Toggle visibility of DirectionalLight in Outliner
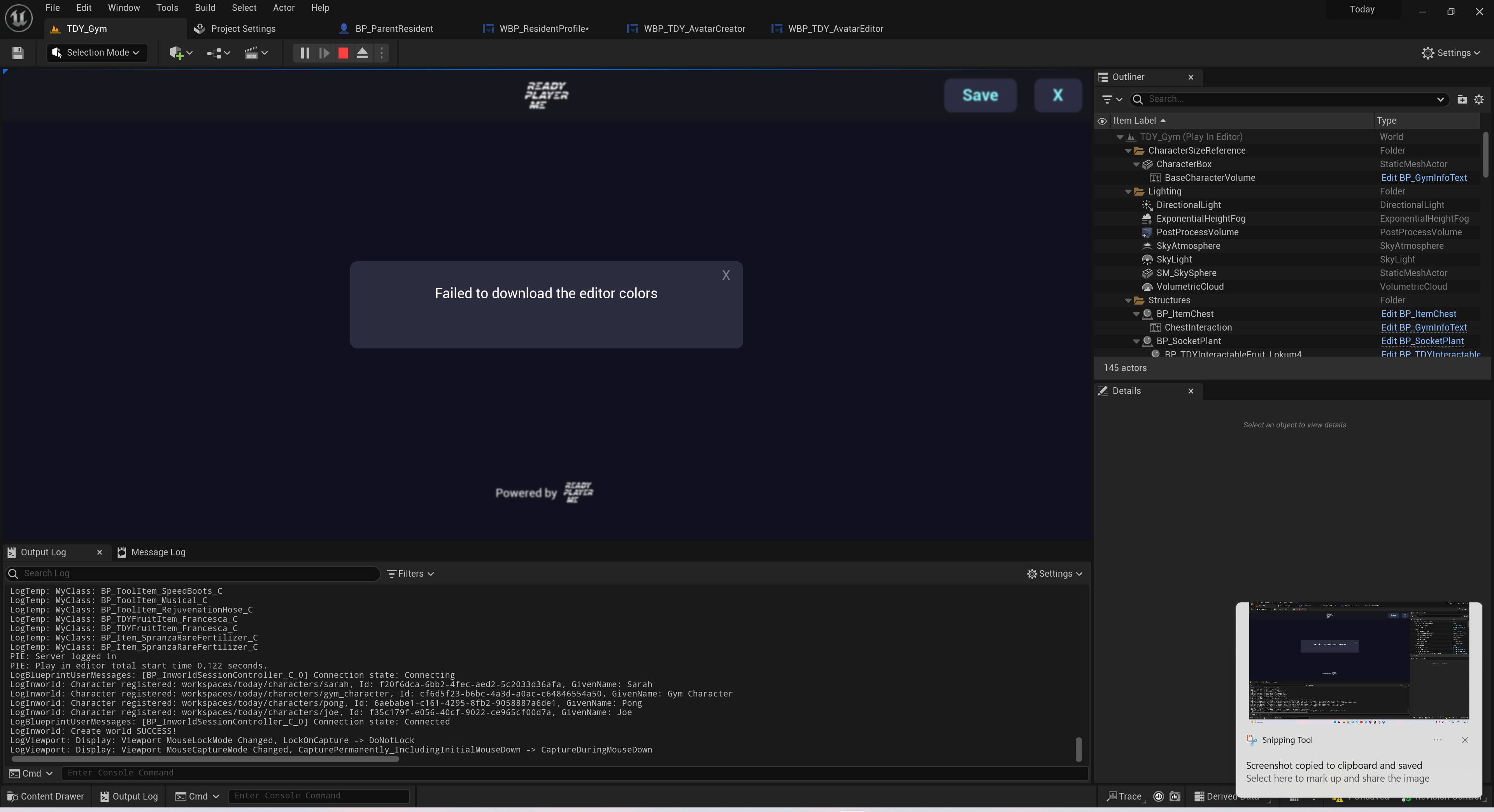 coord(1103,205)
